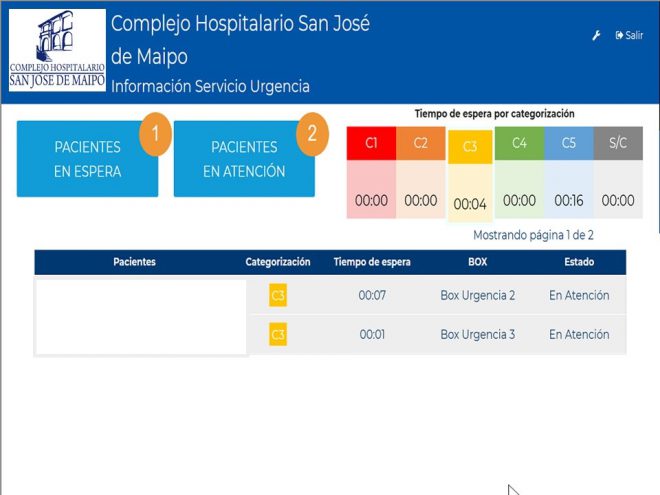Select the orange C2 category box
Image resolution: width=660 pixels, height=495 pixels.
point(420,144)
